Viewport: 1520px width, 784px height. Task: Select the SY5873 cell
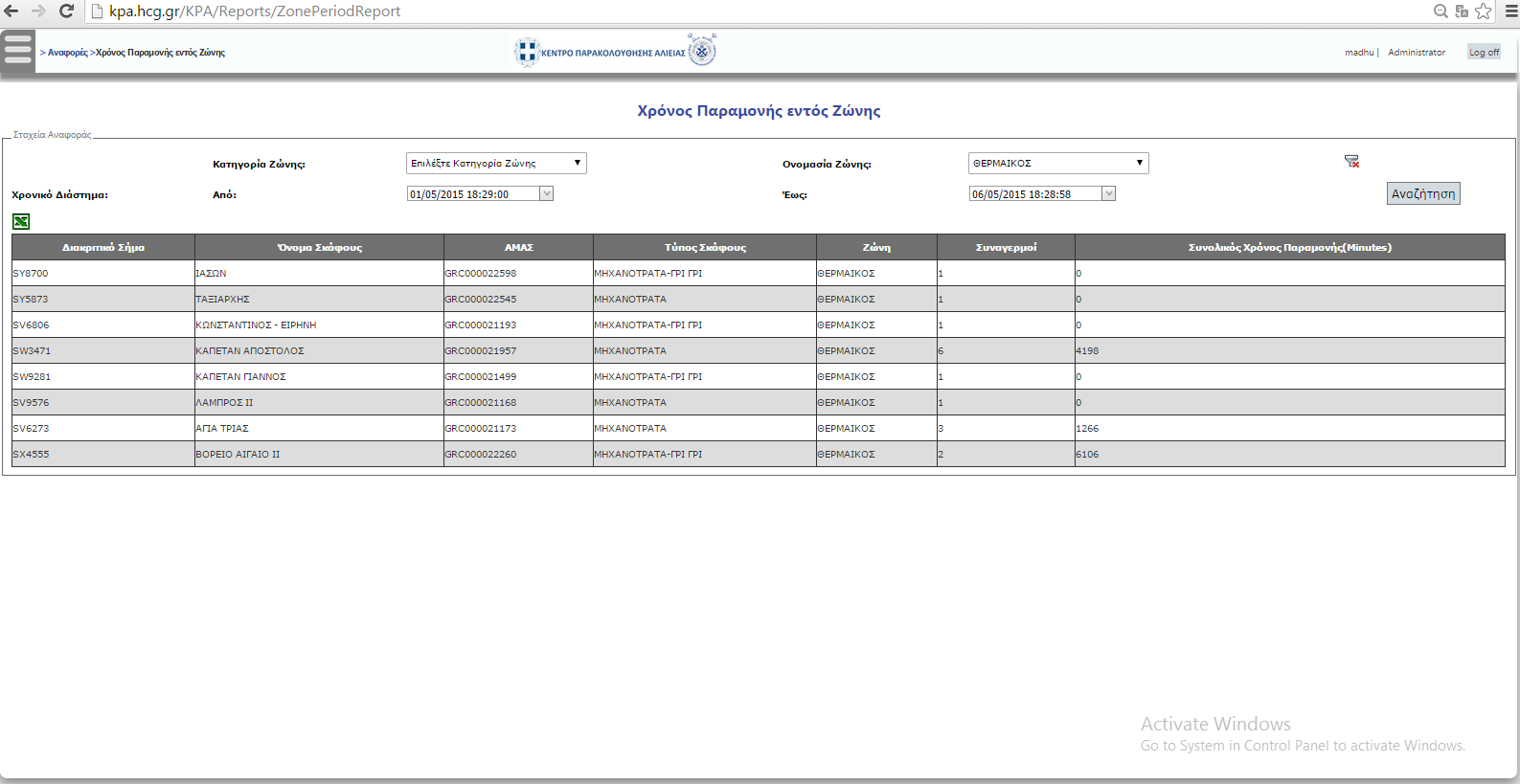pos(103,299)
